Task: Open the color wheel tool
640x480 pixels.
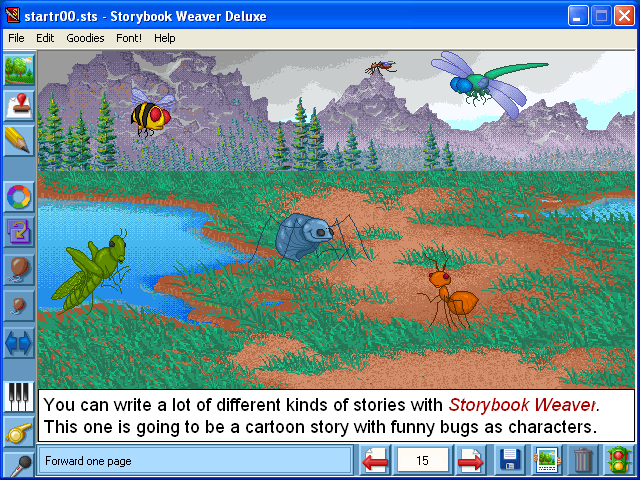Action: tap(19, 197)
